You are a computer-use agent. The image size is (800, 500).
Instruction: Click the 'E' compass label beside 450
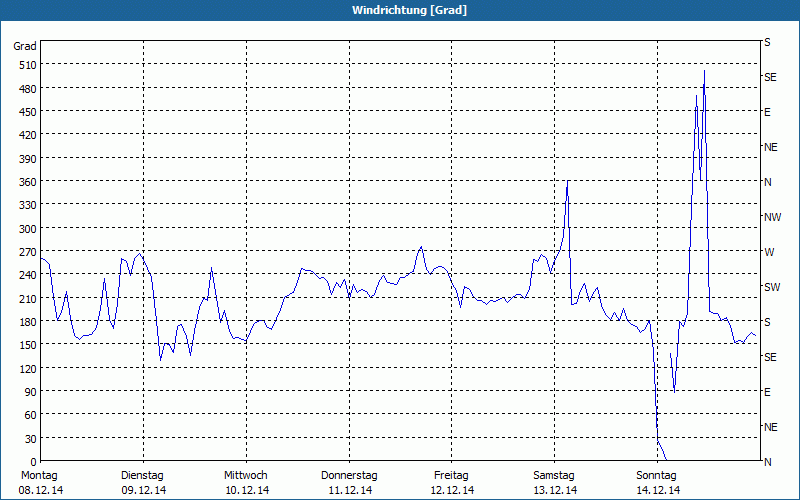coord(767,112)
